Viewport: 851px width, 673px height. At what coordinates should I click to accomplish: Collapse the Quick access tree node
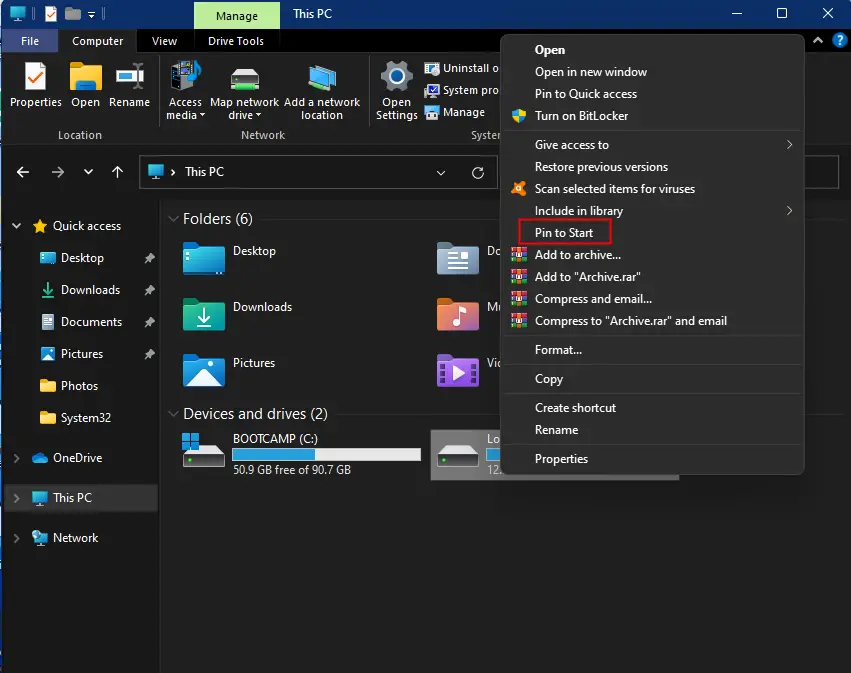[17, 226]
